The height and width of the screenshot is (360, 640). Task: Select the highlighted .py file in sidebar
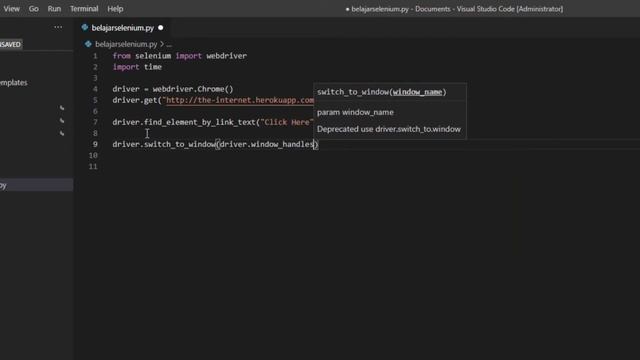36,185
